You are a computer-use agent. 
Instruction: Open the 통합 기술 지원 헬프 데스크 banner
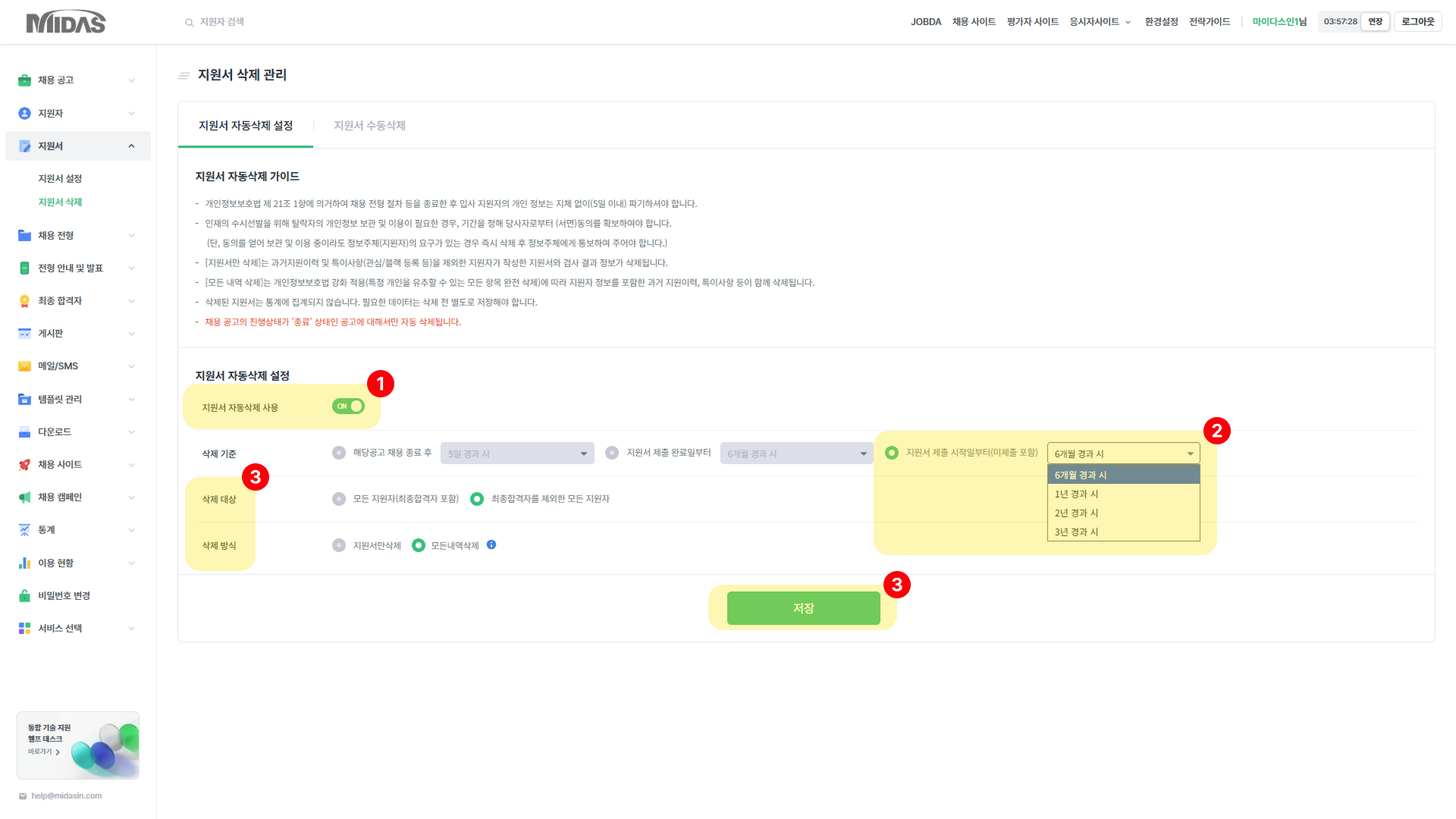pos(78,745)
